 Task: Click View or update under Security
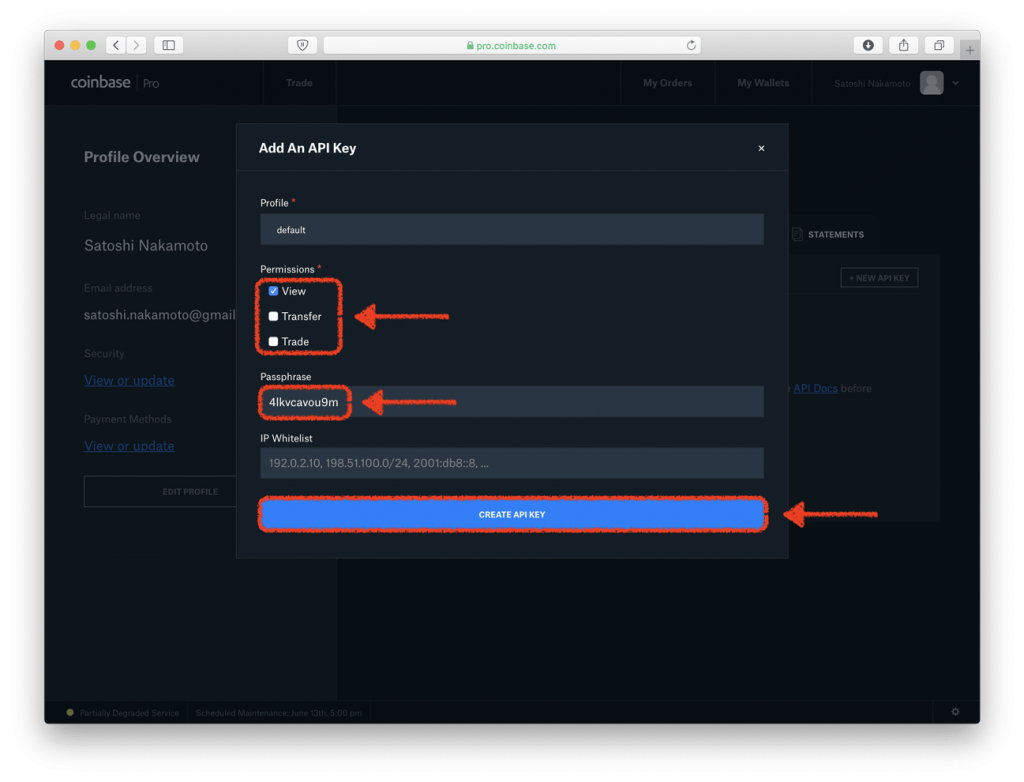(x=129, y=380)
